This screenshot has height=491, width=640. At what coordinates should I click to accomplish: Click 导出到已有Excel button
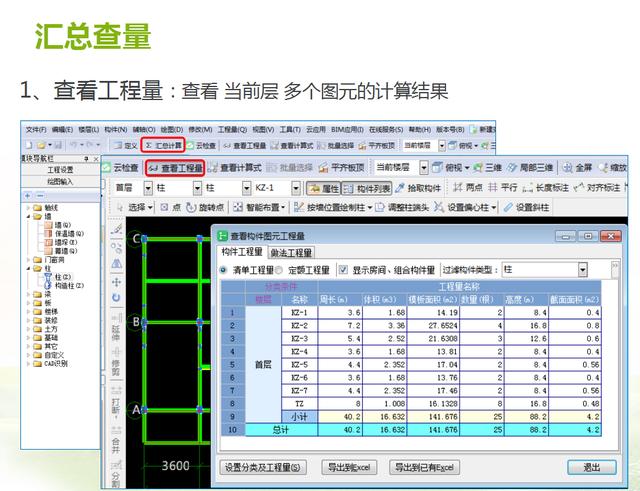click(424, 467)
